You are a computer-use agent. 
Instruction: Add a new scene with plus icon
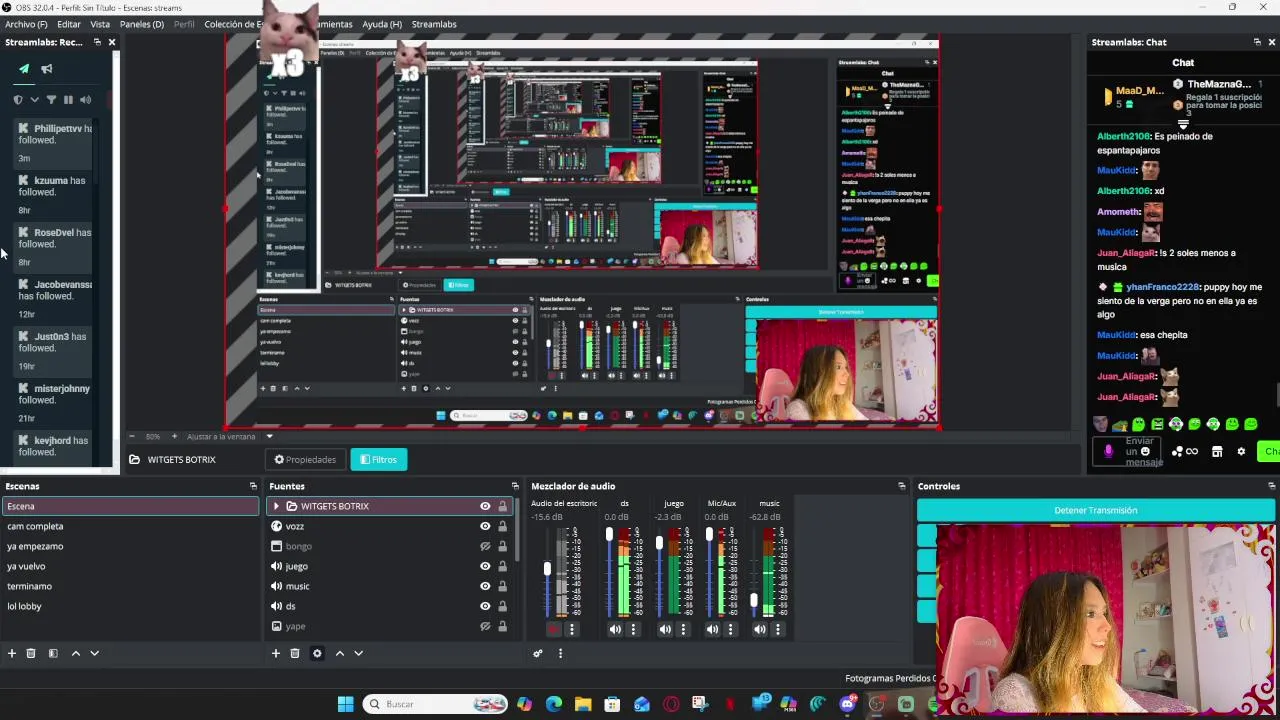pyautogui.click(x=12, y=653)
